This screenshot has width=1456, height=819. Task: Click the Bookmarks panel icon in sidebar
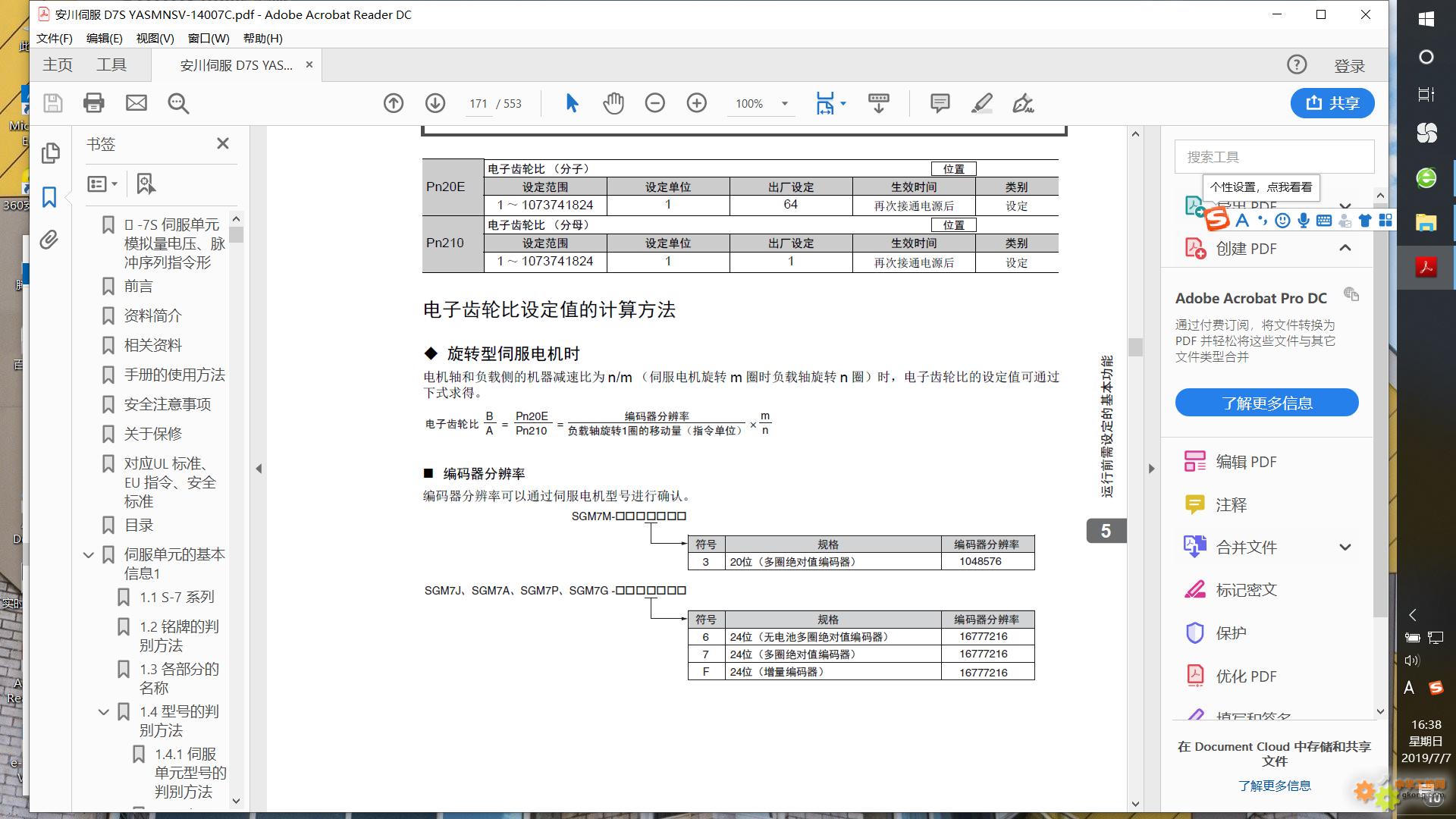(49, 197)
